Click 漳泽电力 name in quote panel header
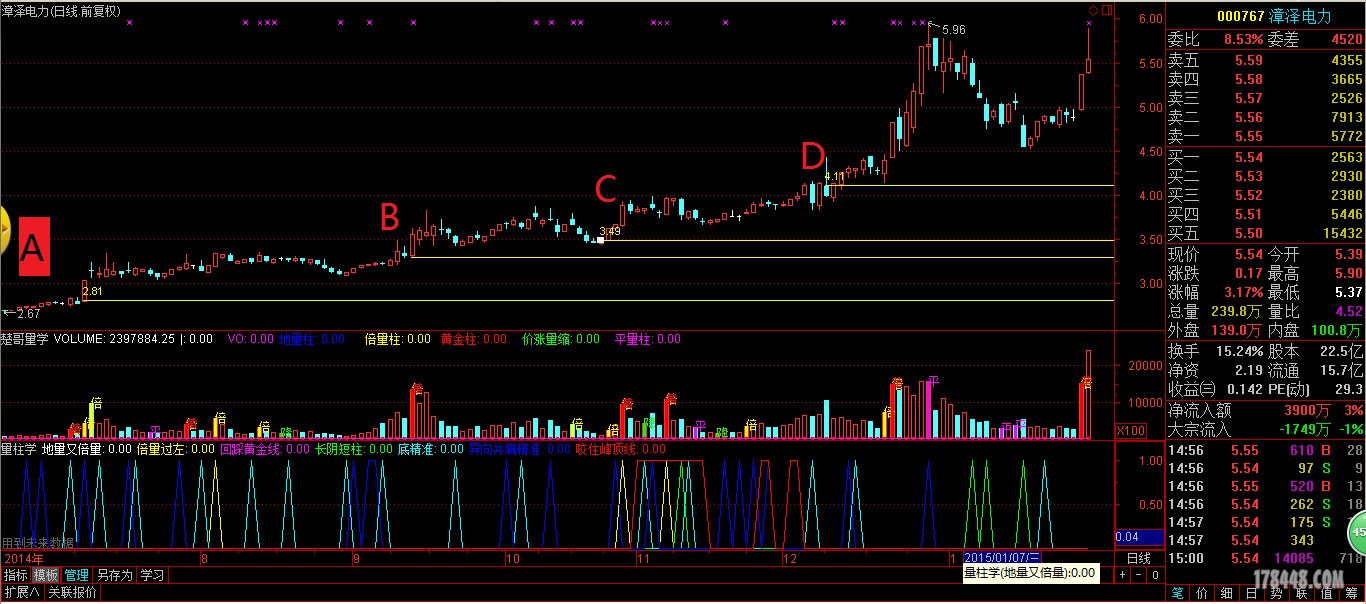1366x604 pixels. coord(1302,17)
